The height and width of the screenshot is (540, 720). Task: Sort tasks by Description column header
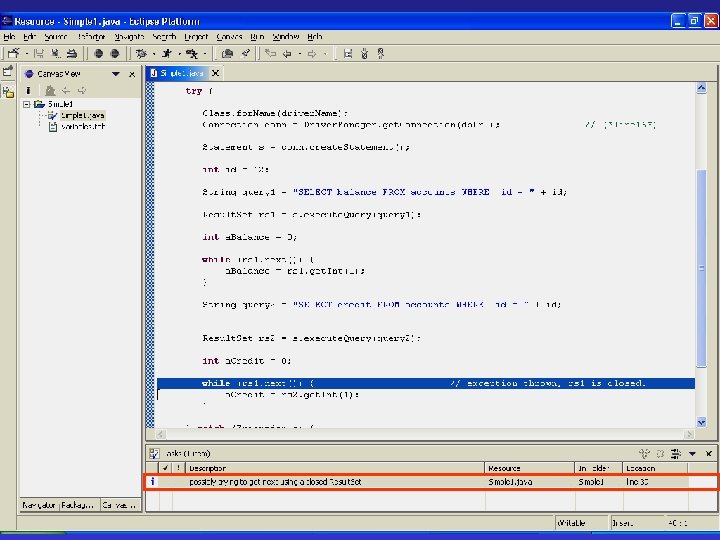click(208, 467)
